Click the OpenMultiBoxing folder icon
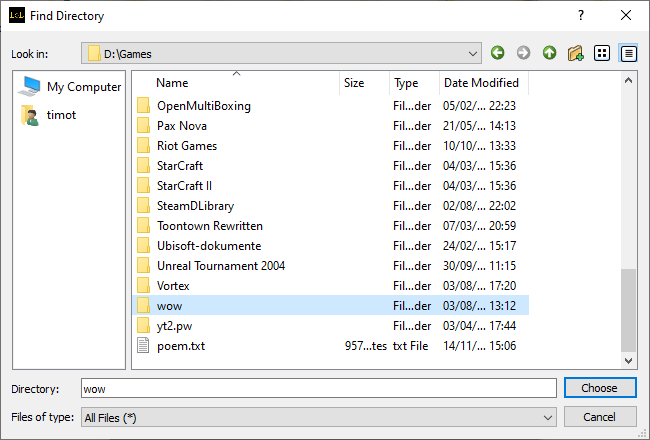This screenshot has width=650, height=440. [143, 106]
